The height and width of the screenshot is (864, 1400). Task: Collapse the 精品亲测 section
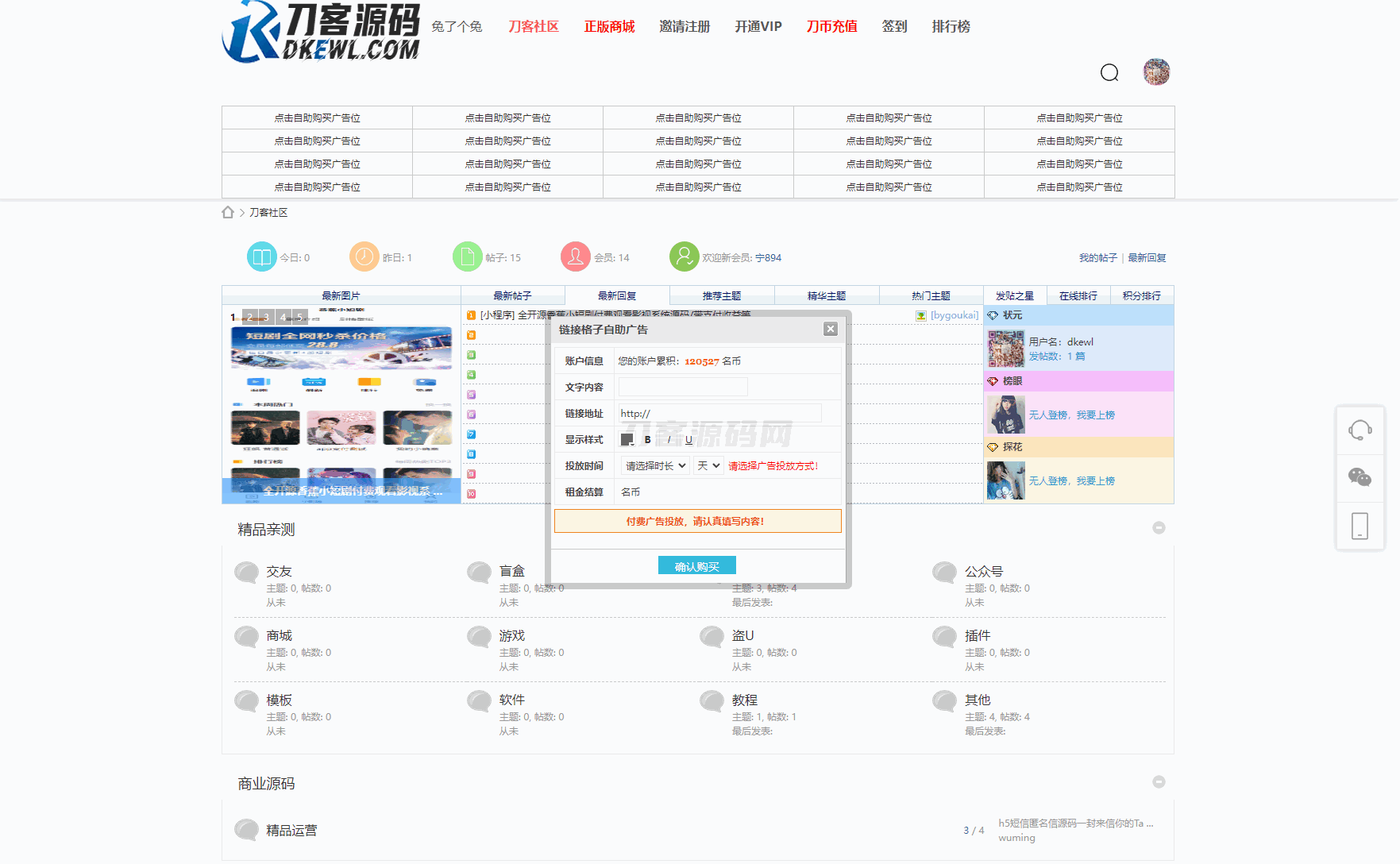1159,528
